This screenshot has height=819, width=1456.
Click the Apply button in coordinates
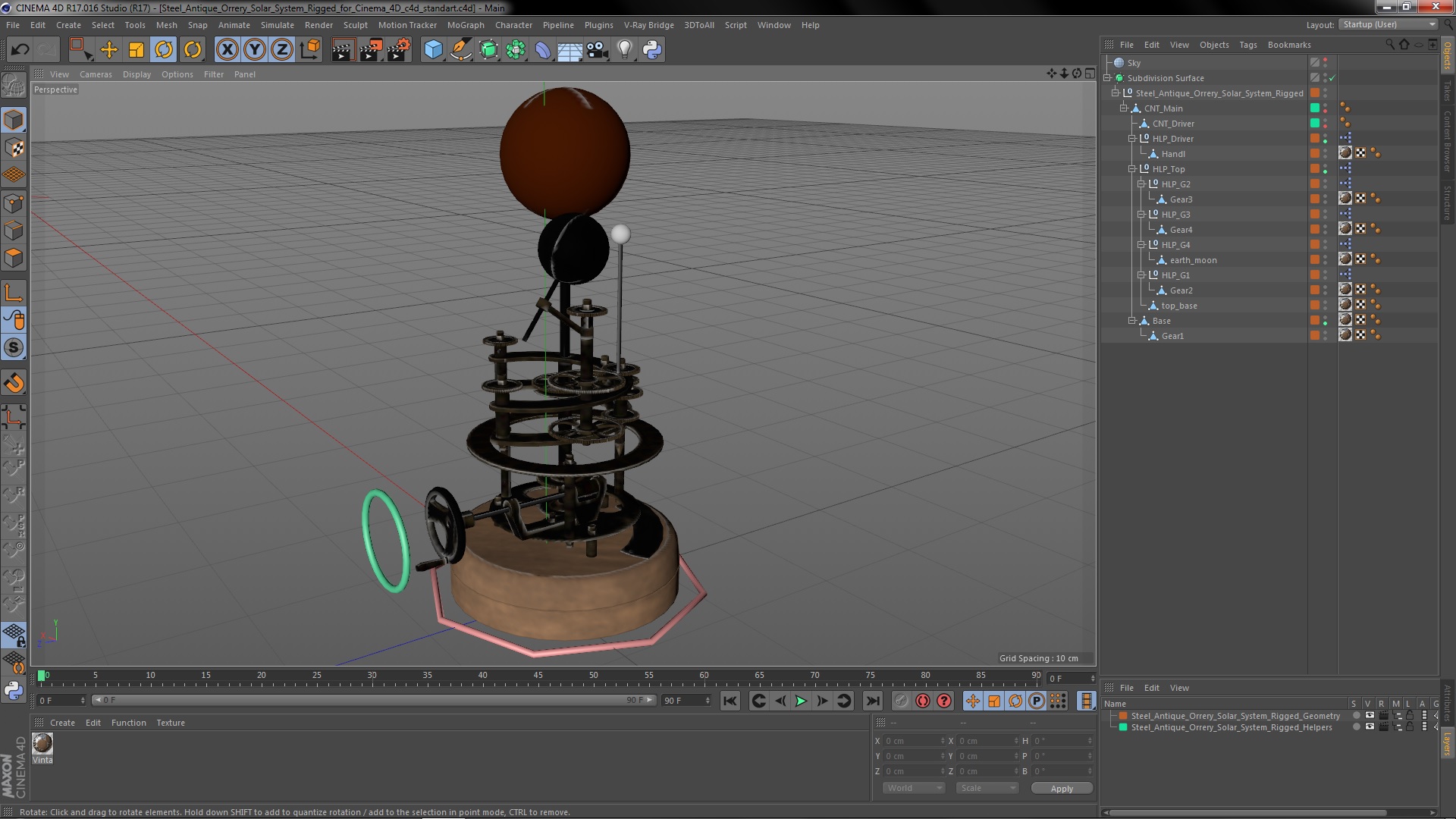click(x=1061, y=789)
